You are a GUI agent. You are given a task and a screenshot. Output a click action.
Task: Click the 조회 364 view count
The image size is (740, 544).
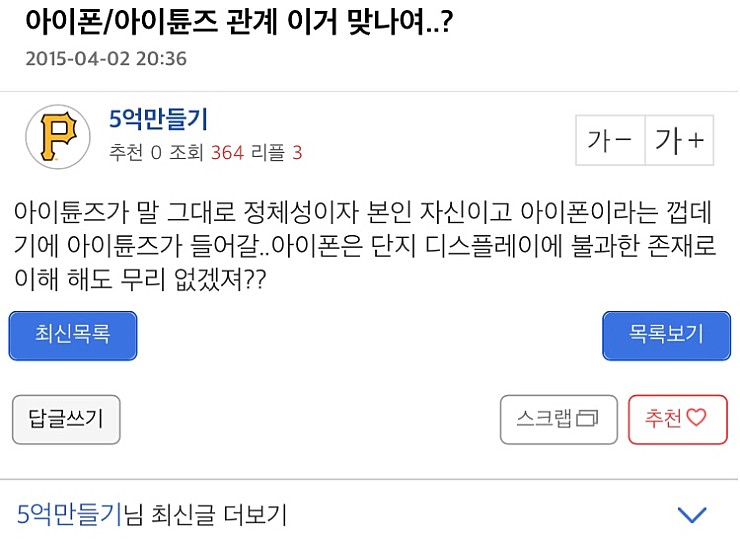coord(208,153)
